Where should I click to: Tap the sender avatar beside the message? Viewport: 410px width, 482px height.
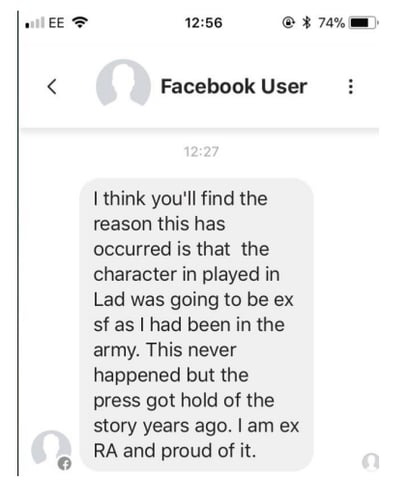coord(51,448)
